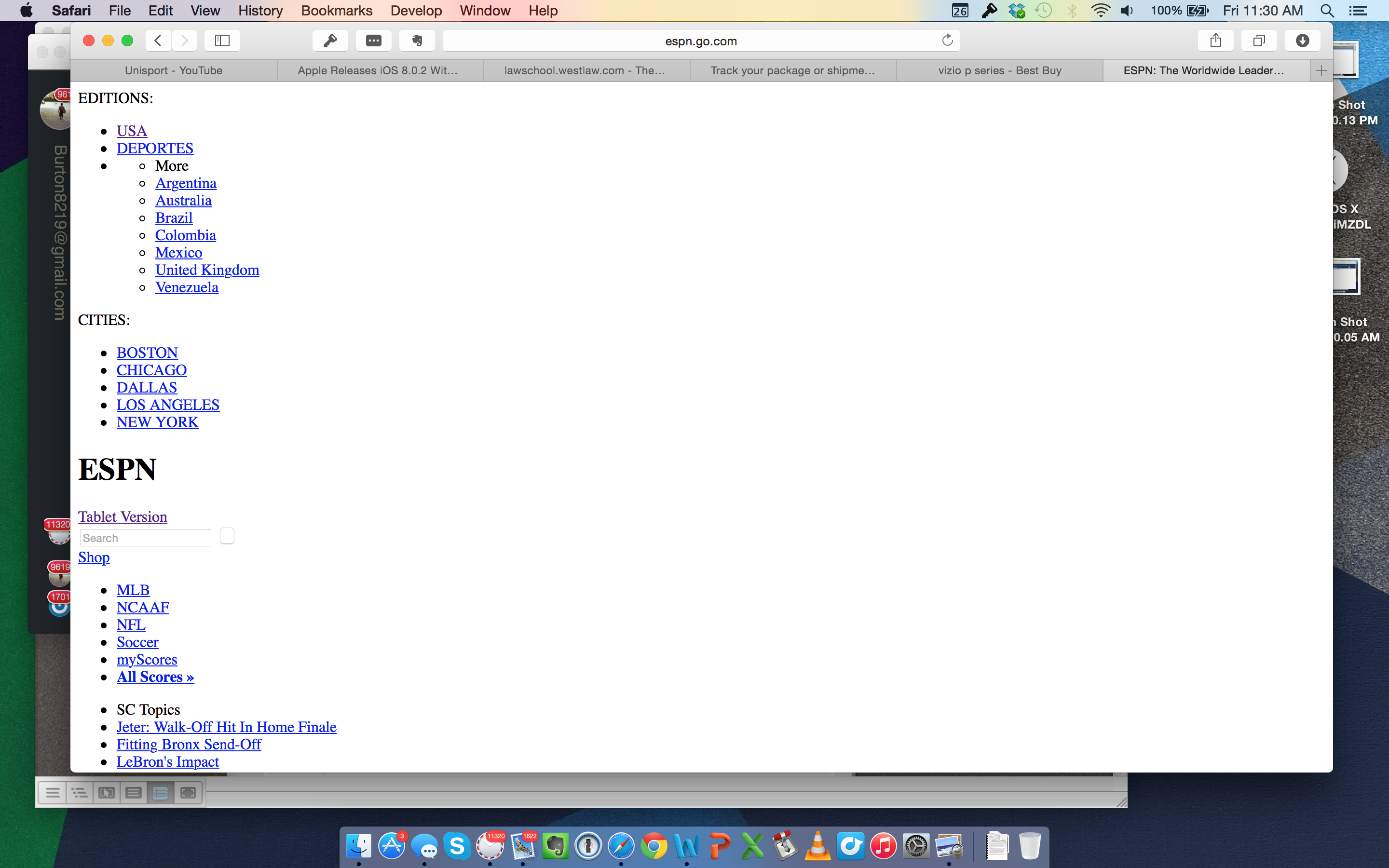Open Google Chrome from the Dock
The image size is (1389, 868).
click(x=654, y=846)
